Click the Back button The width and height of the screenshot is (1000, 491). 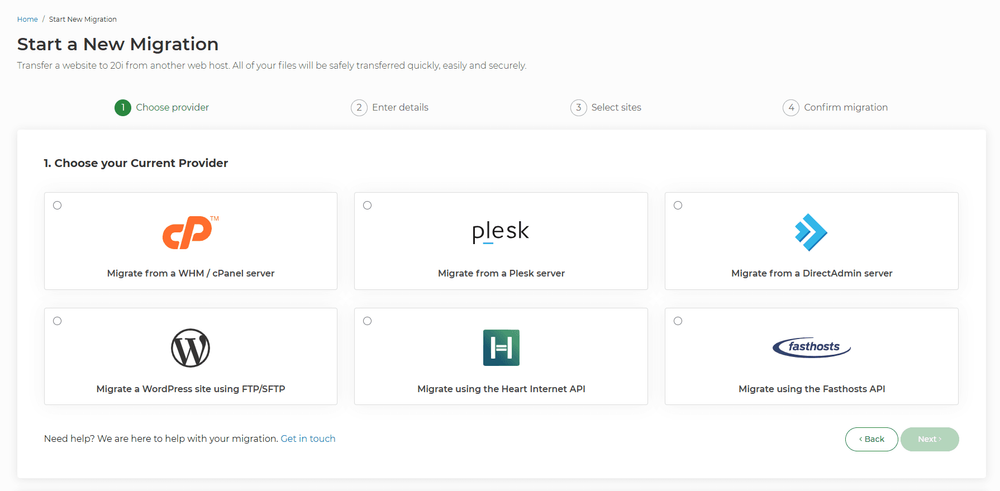tap(871, 439)
